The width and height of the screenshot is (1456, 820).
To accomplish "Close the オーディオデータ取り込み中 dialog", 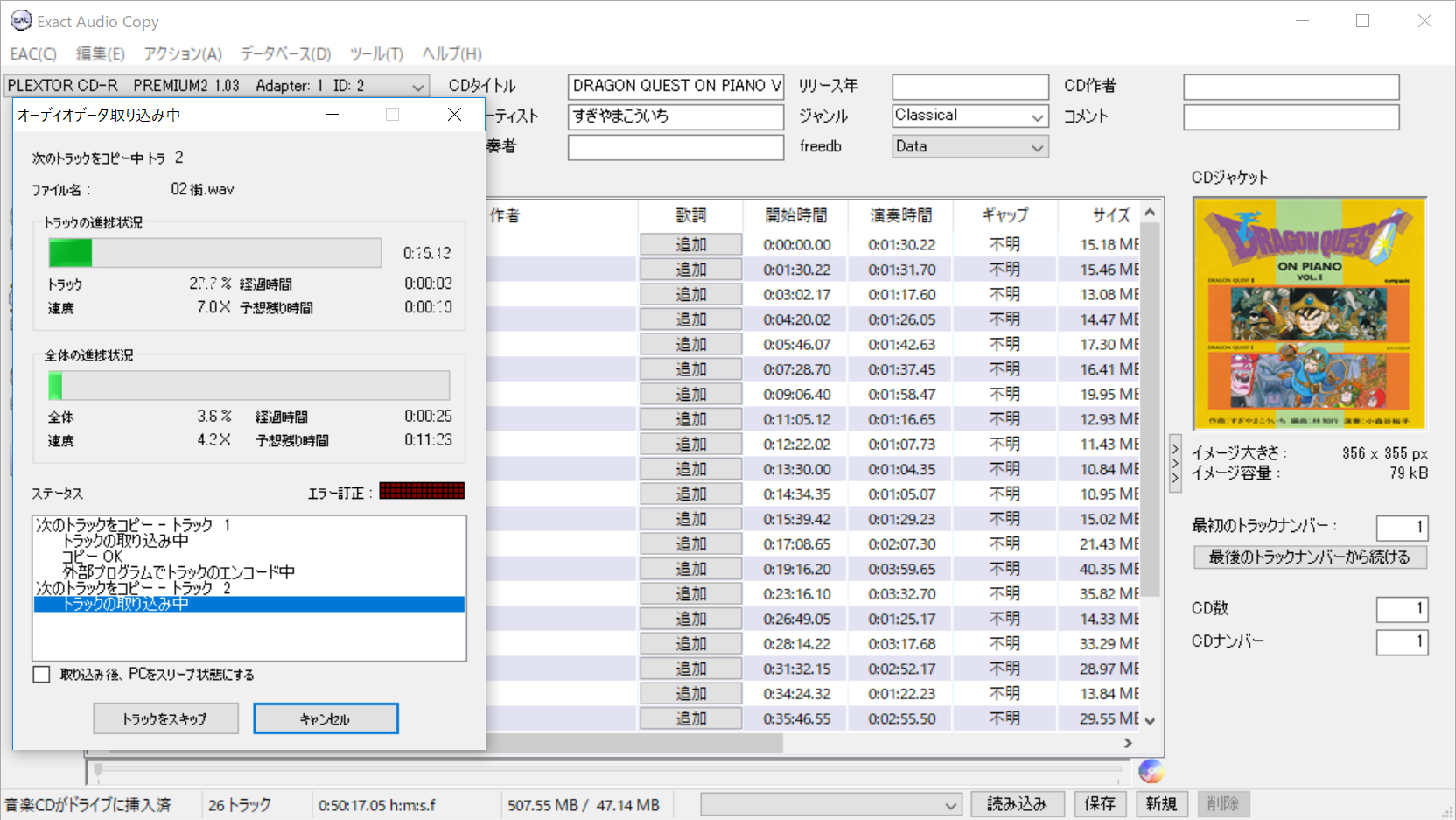I will [454, 115].
